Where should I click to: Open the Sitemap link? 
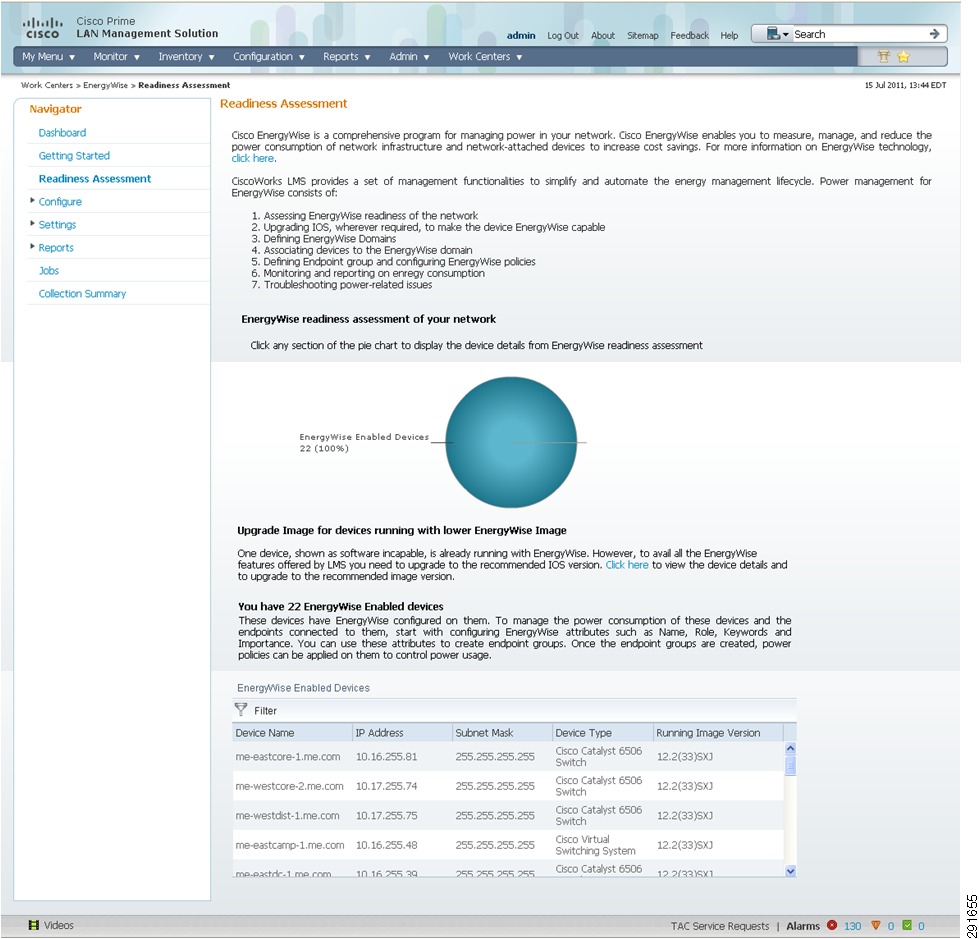click(642, 36)
